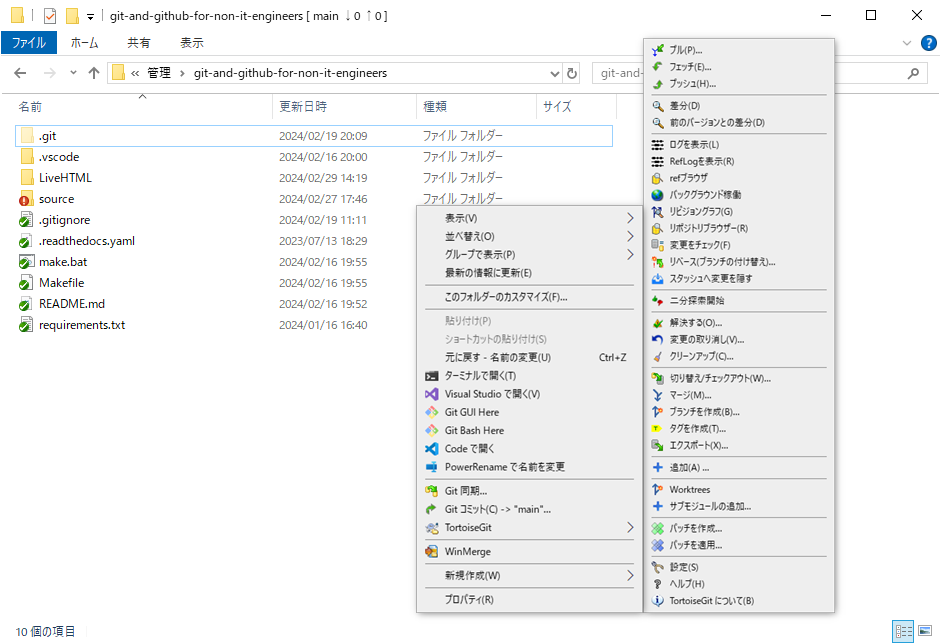Screen dimensions: 941x644
Task: Click the Back navigation arrow
Action: [x=20, y=73]
